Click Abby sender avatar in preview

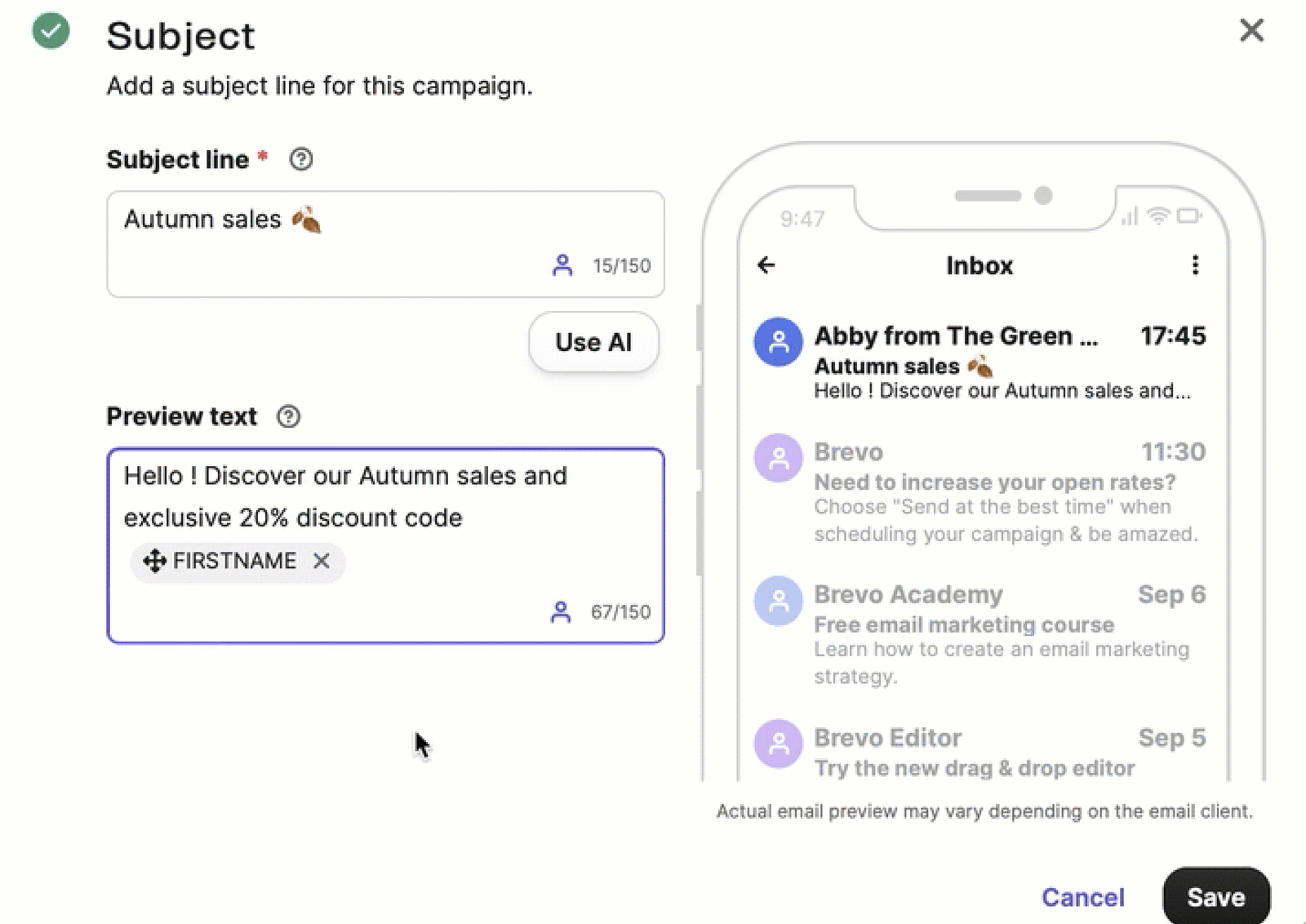click(x=778, y=341)
